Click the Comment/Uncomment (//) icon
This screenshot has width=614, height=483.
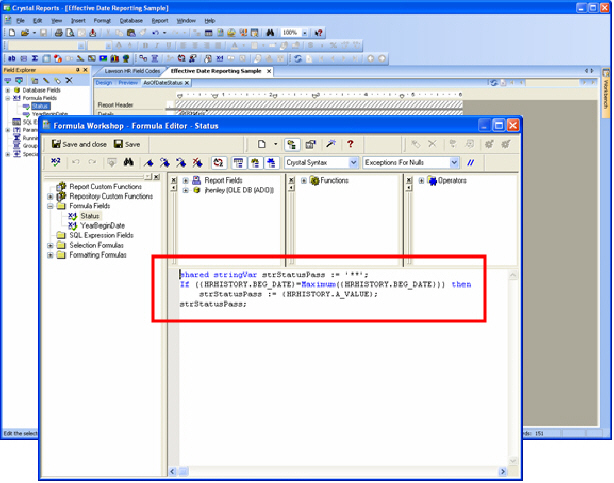pyautogui.click(x=470, y=163)
